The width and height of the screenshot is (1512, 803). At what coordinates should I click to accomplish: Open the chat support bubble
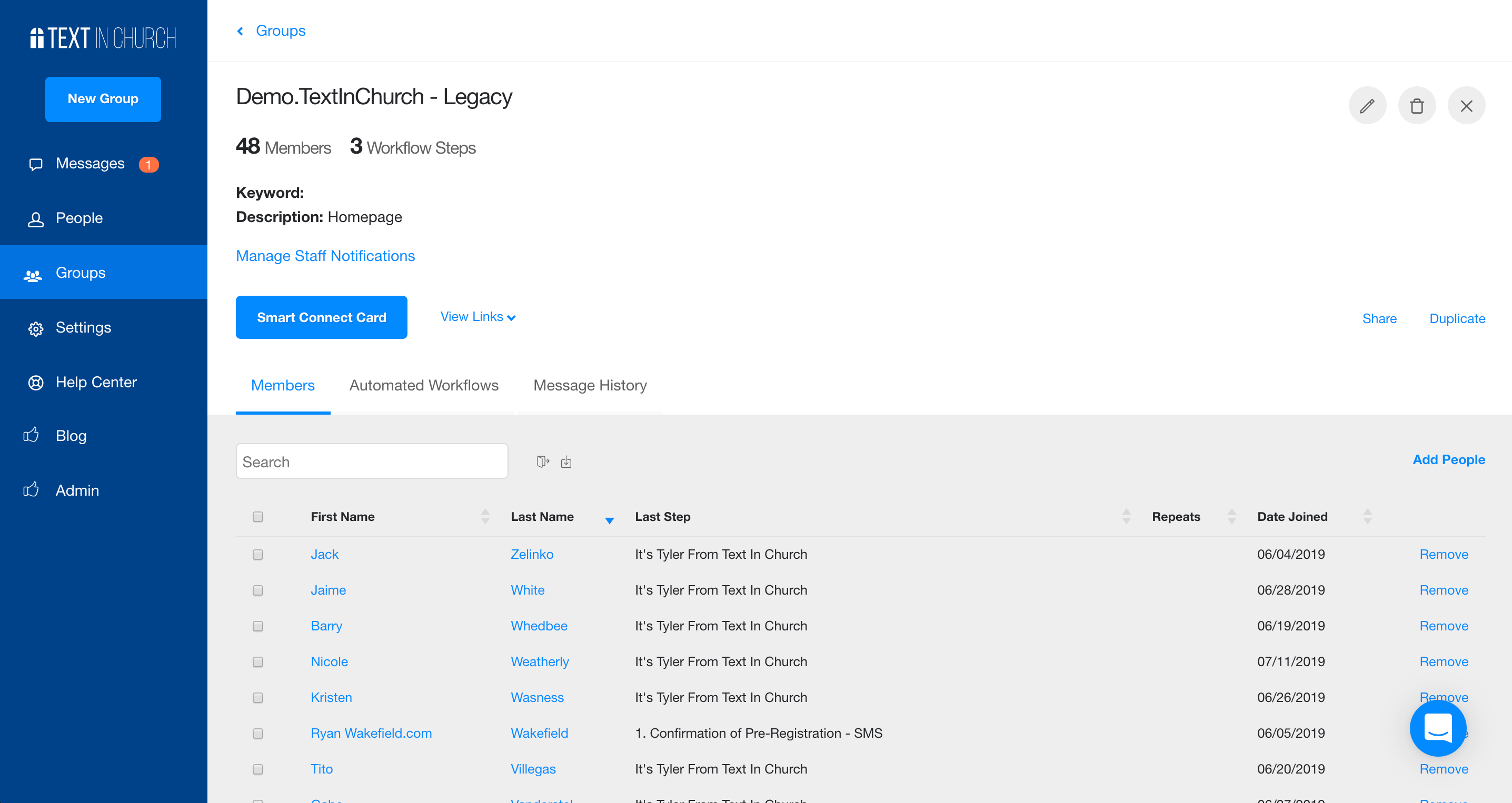[1437, 727]
